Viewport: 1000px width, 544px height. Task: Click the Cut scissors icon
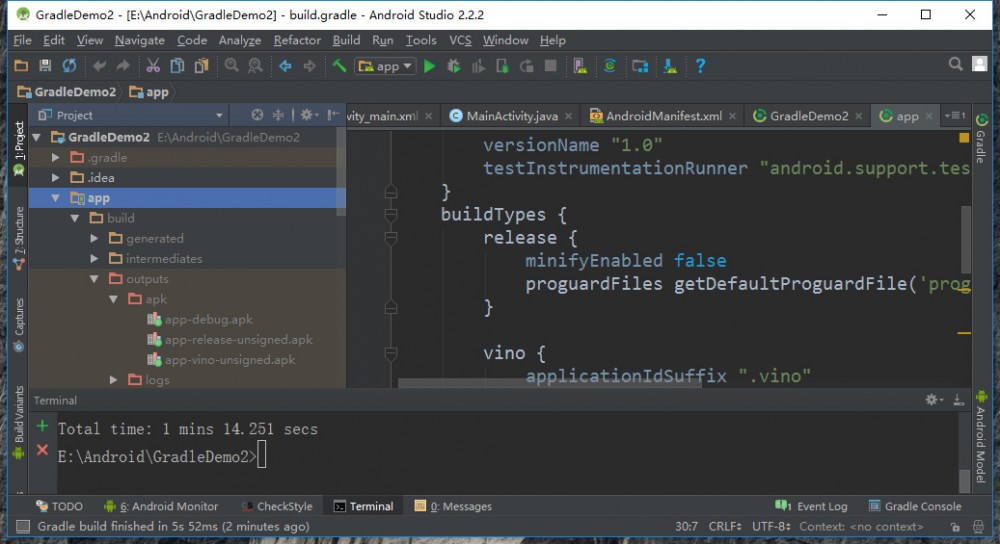[153, 66]
